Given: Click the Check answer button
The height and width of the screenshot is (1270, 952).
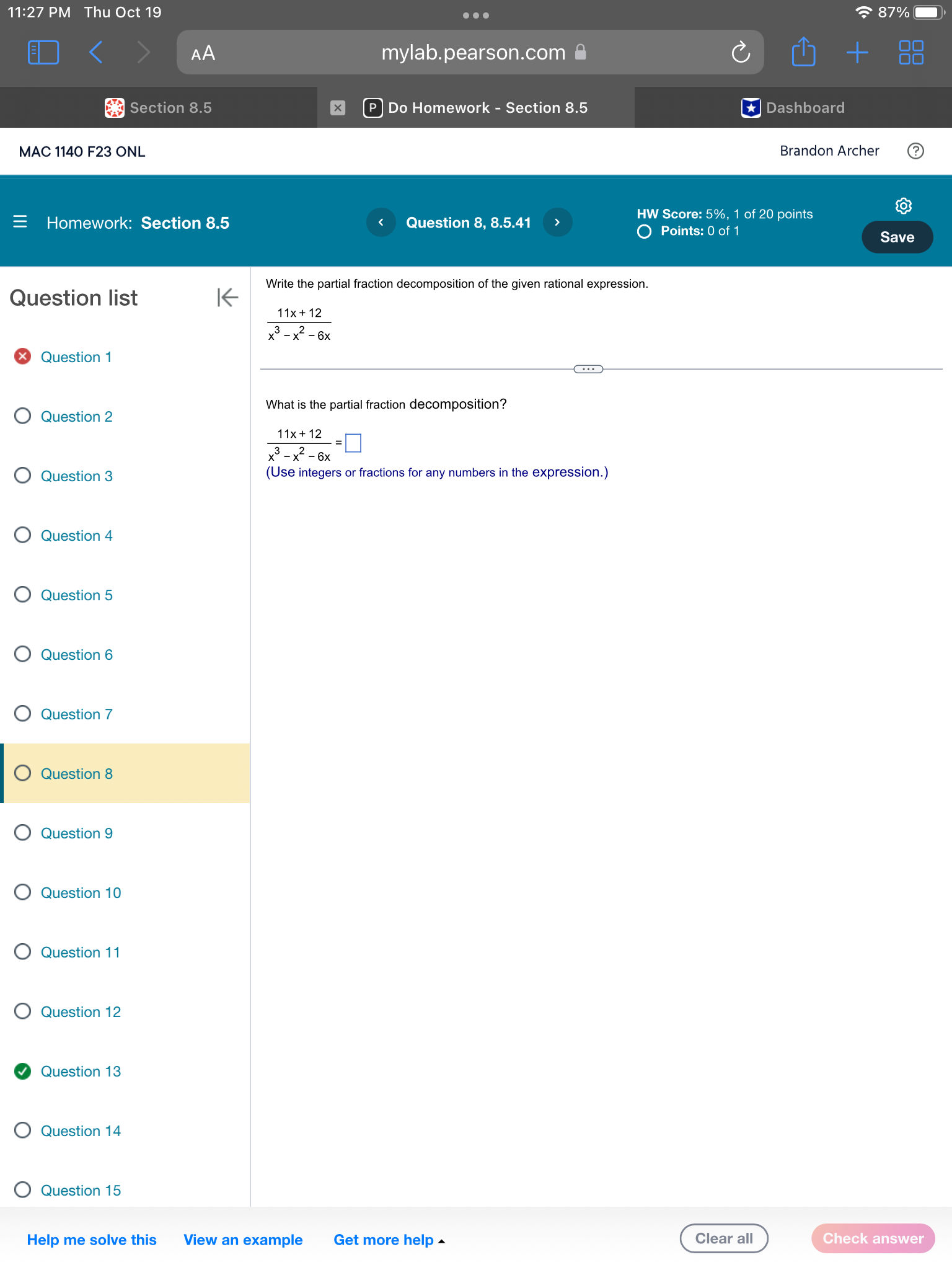Looking at the screenshot, I should tap(873, 1238).
